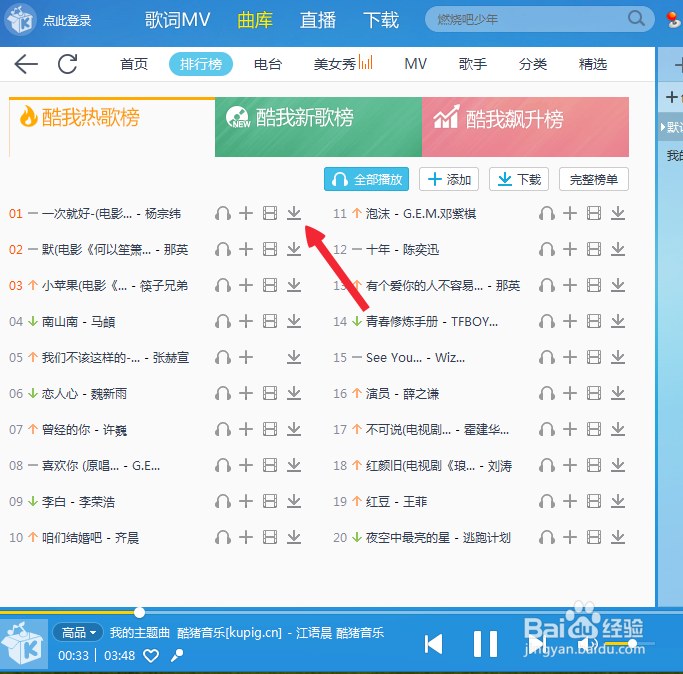Open MV for song 01 一次就好
Image resolution: width=683 pixels, height=674 pixels.
(270, 213)
